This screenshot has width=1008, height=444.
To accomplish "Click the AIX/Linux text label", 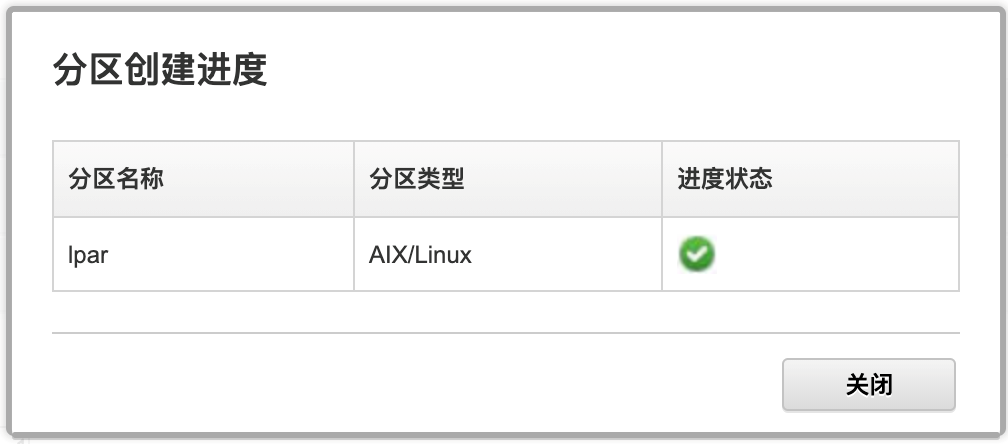I will (420, 255).
